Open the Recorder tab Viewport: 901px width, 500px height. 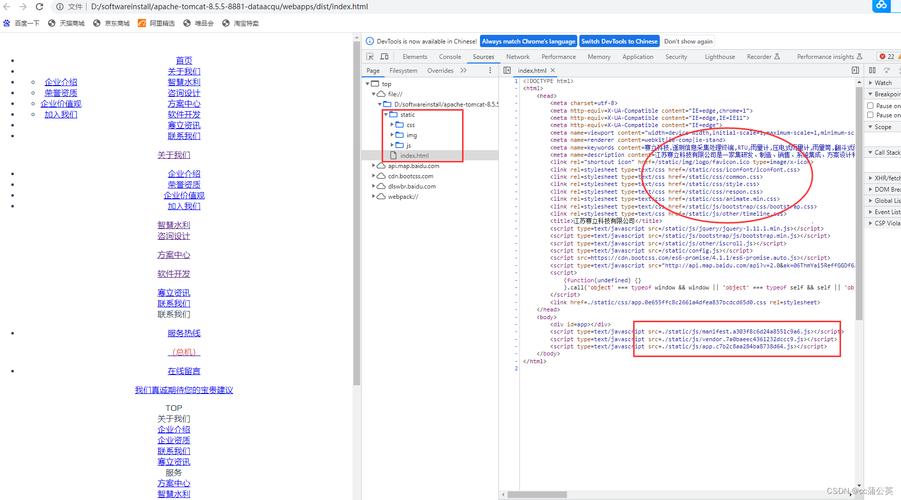click(x=763, y=57)
